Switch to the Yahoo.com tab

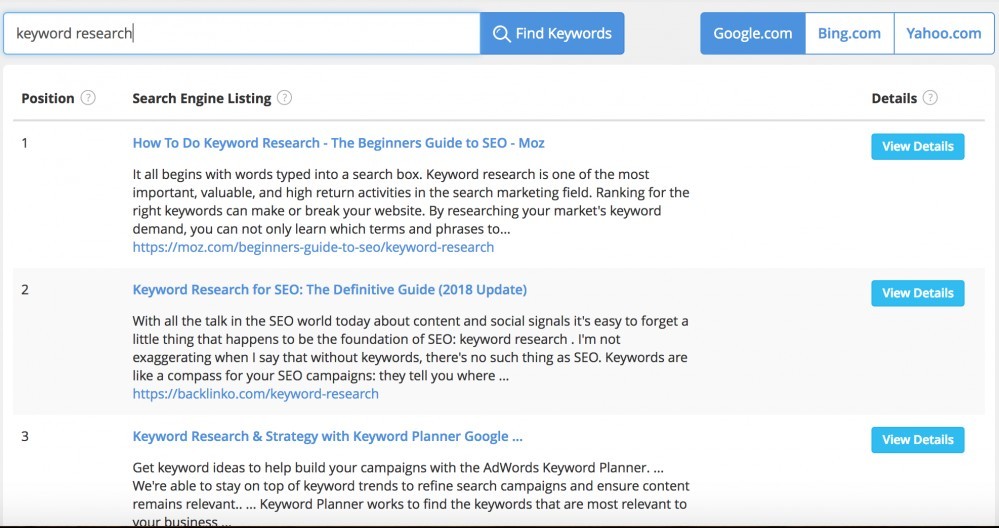point(944,33)
